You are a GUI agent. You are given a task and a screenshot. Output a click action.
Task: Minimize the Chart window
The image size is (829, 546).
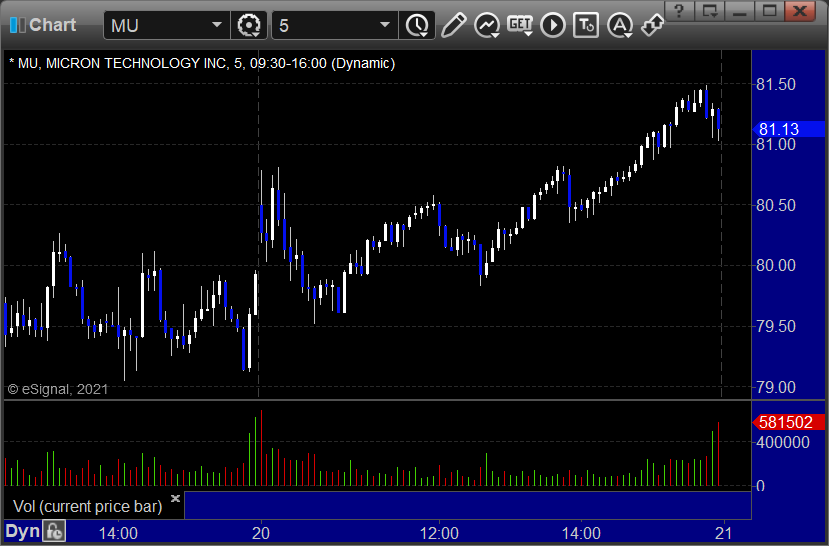(x=740, y=10)
